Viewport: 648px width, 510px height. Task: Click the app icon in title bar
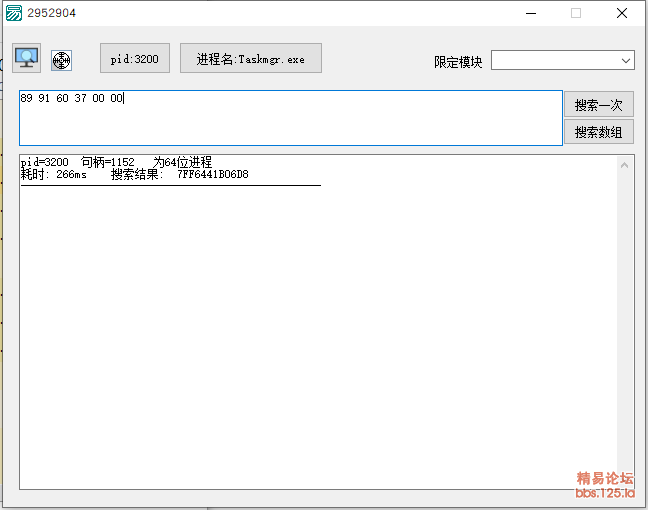13,13
